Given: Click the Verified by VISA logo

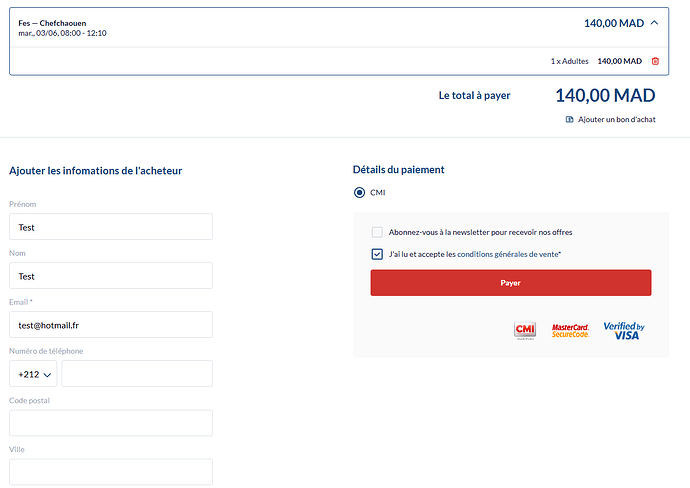Looking at the screenshot, I should (624, 330).
